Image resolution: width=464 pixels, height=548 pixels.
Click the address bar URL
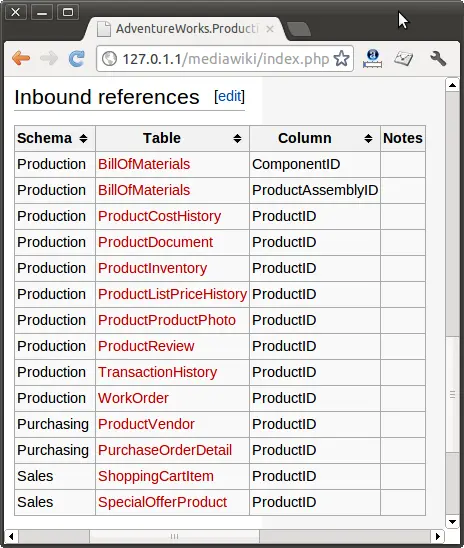click(x=226, y=59)
